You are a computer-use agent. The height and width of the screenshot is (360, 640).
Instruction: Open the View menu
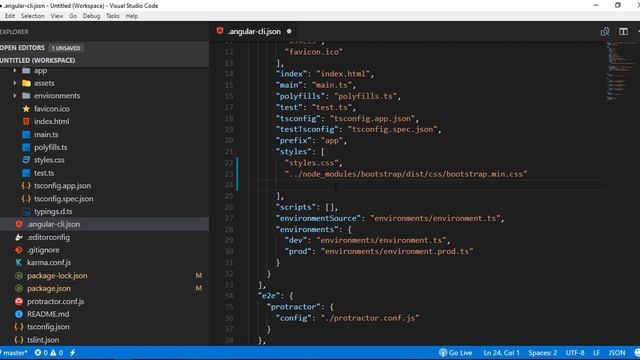pyautogui.click(x=57, y=16)
